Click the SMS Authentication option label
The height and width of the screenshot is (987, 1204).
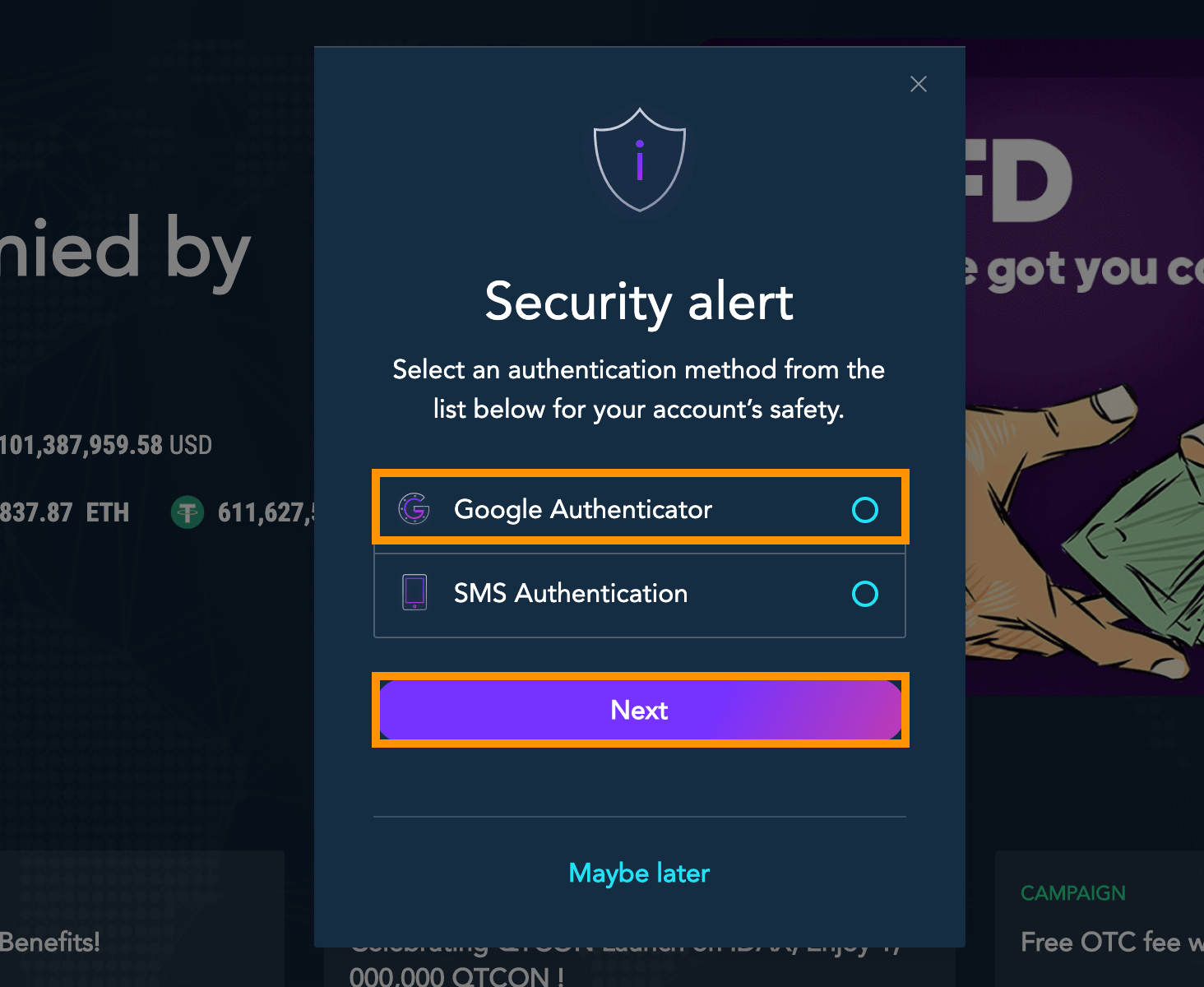[570, 594]
